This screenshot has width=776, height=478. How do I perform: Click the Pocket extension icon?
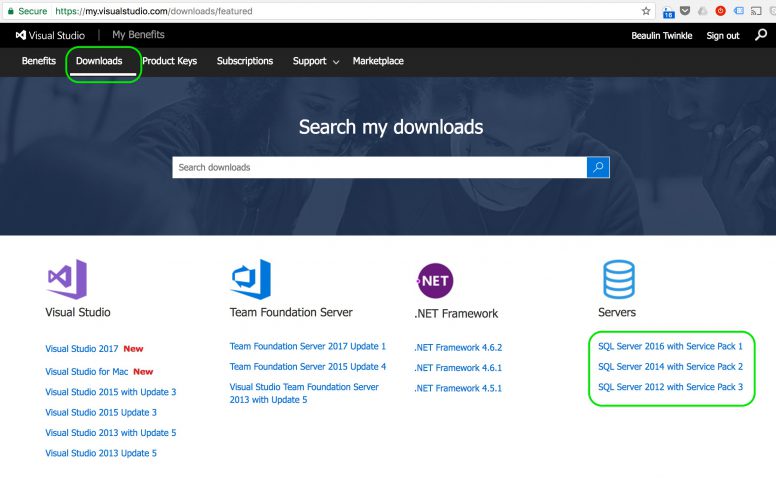685,10
